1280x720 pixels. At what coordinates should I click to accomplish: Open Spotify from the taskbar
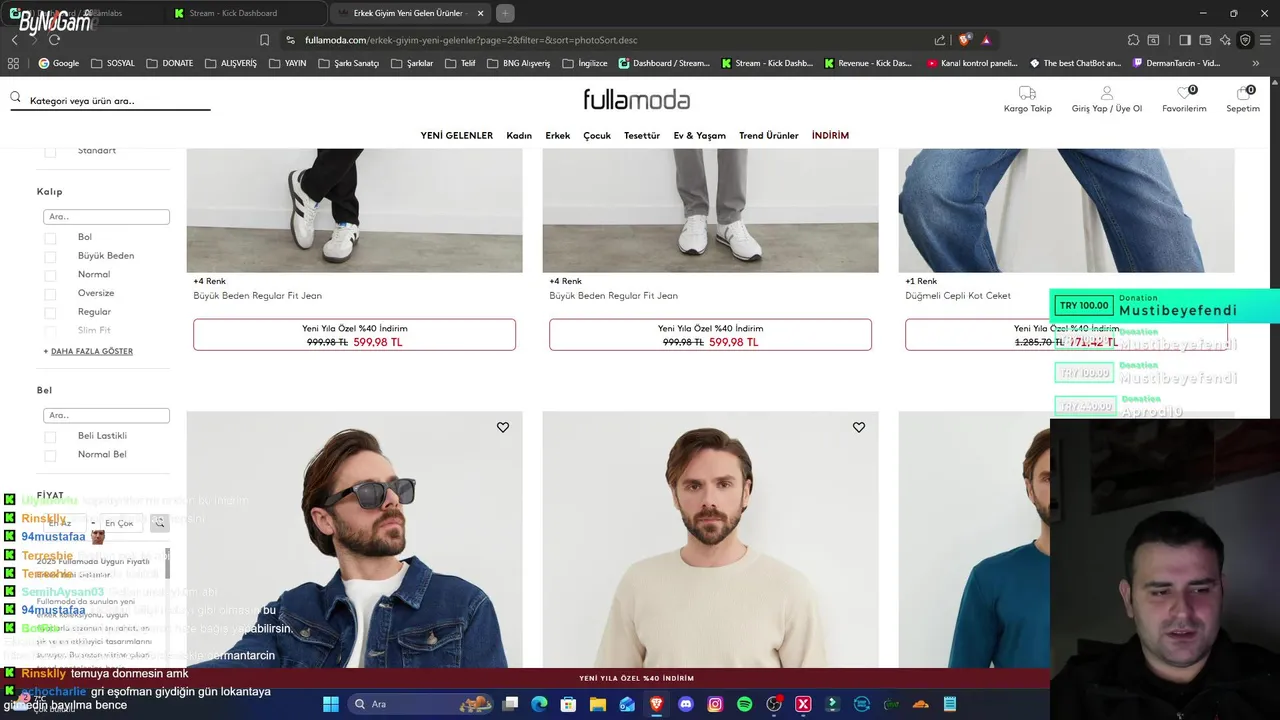point(744,704)
